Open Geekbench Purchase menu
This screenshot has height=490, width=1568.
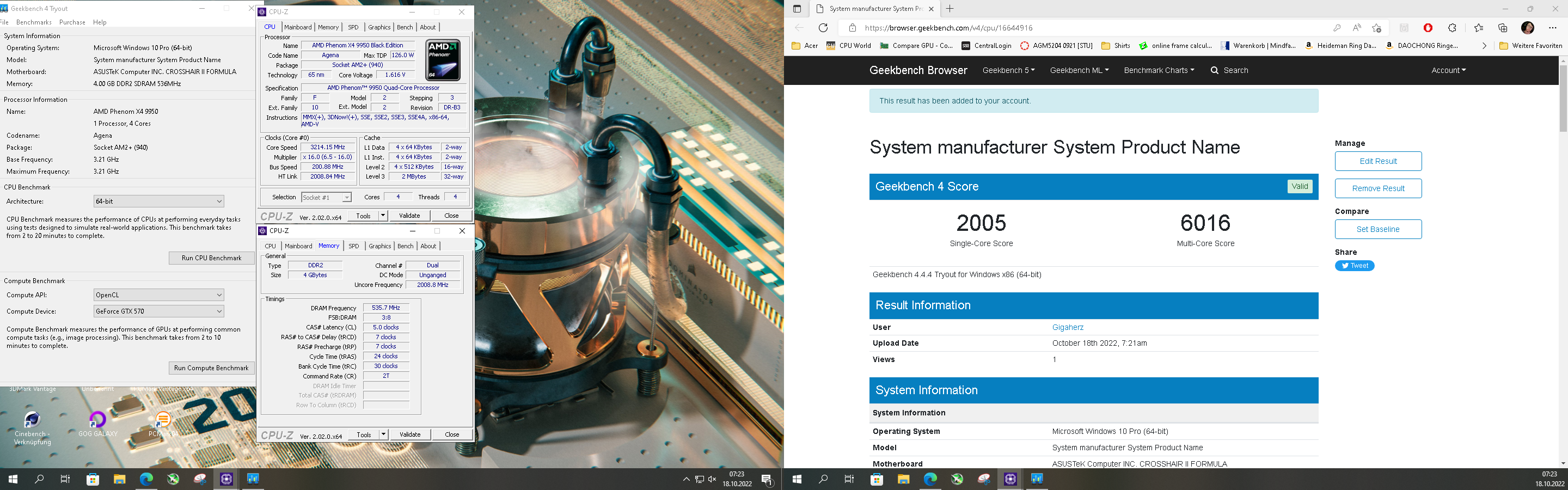tap(72, 22)
